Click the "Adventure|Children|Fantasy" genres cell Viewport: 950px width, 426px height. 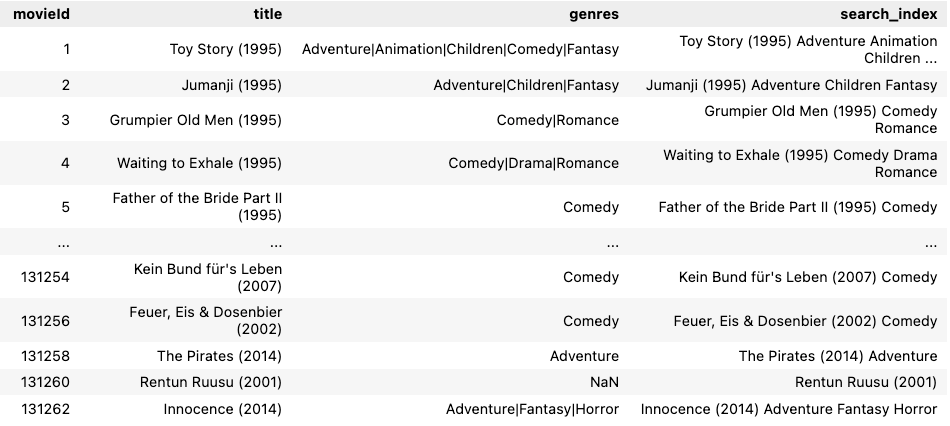click(x=526, y=85)
